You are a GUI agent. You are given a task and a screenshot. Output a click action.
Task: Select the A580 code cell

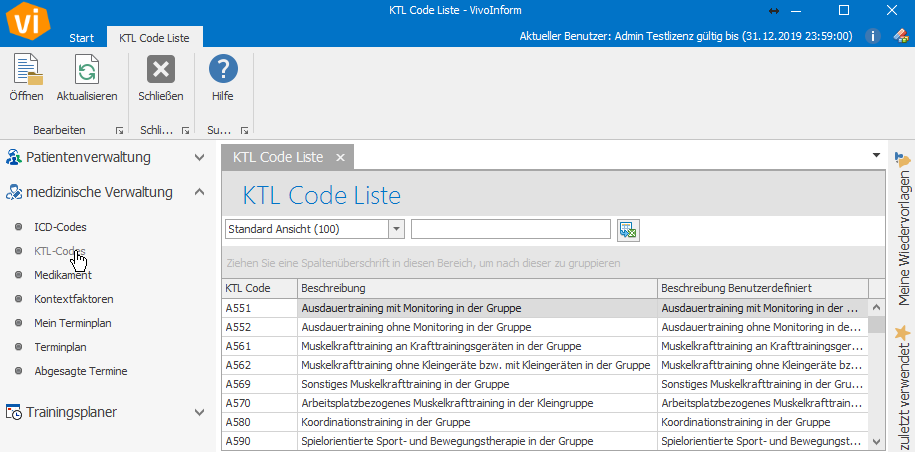pos(259,422)
